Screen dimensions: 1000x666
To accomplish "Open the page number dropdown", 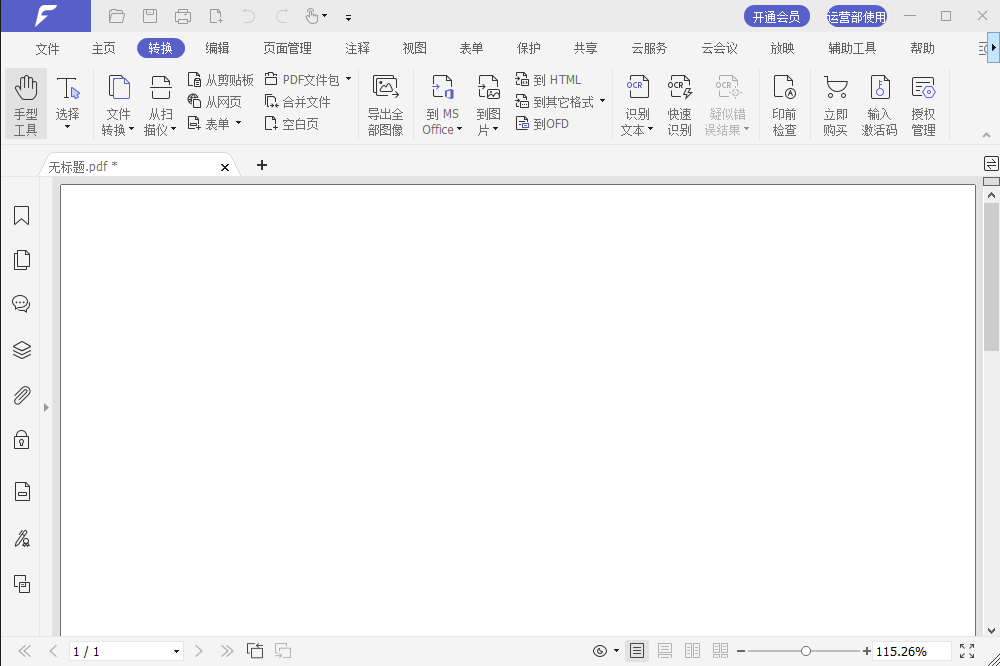I will click(176, 651).
